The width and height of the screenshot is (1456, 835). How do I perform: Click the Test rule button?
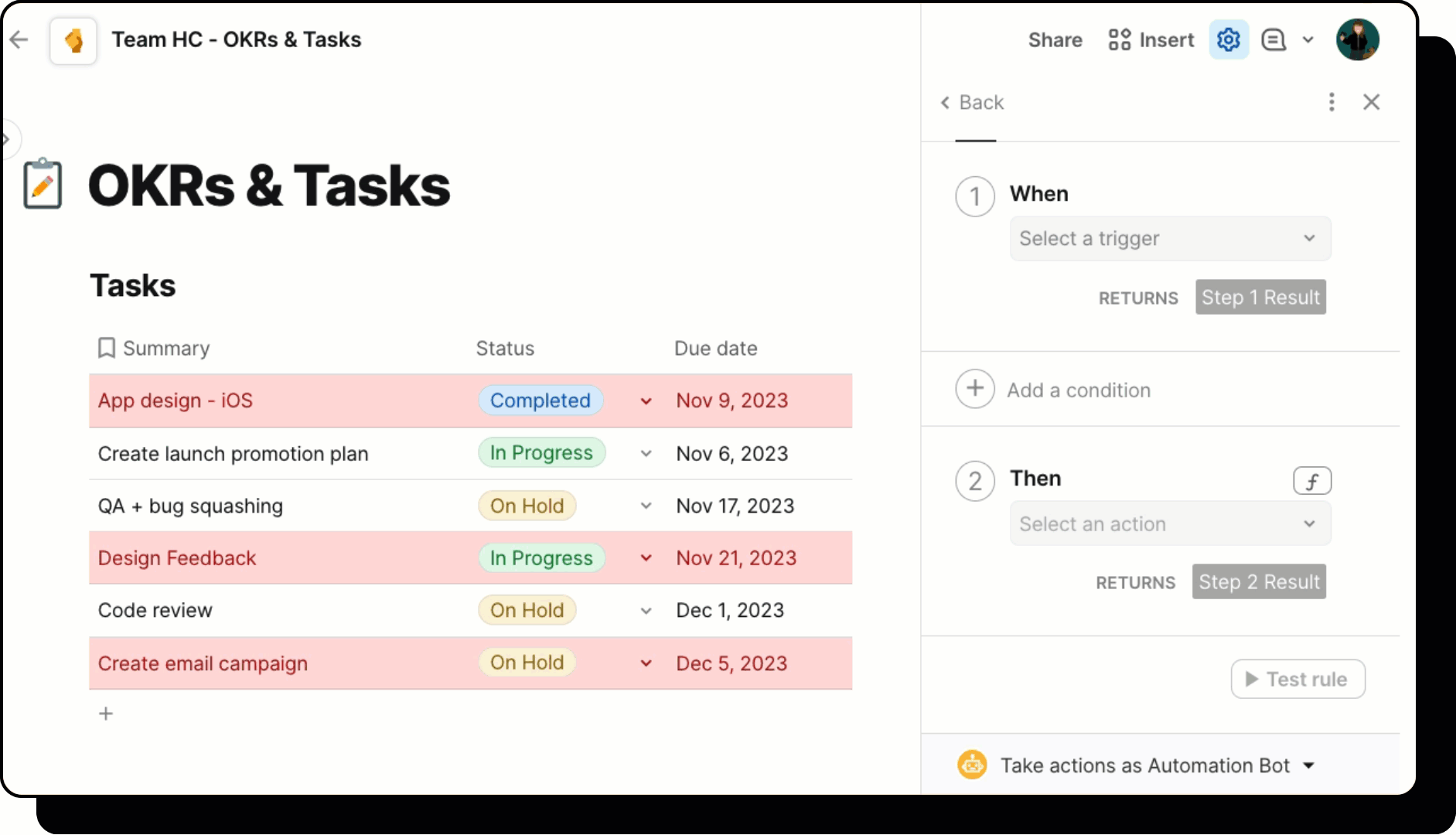(1297, 679)
